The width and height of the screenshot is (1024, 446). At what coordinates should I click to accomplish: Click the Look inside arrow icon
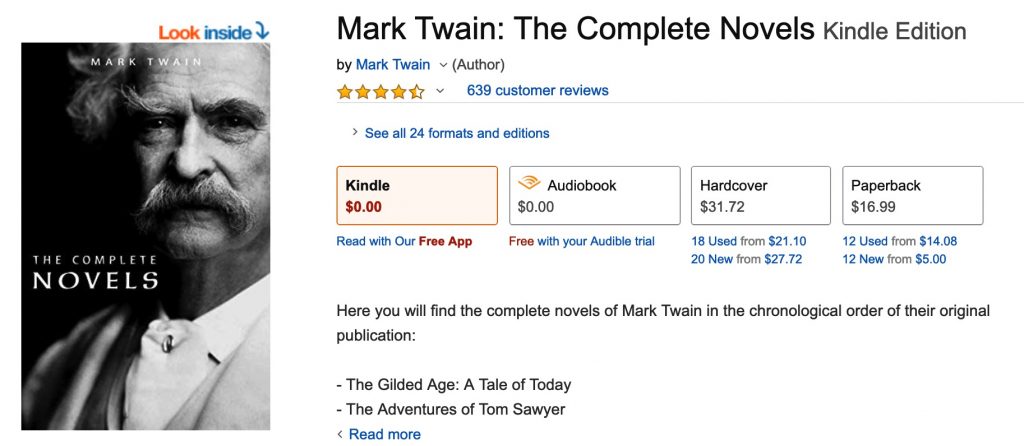click(x=262, y=32)
